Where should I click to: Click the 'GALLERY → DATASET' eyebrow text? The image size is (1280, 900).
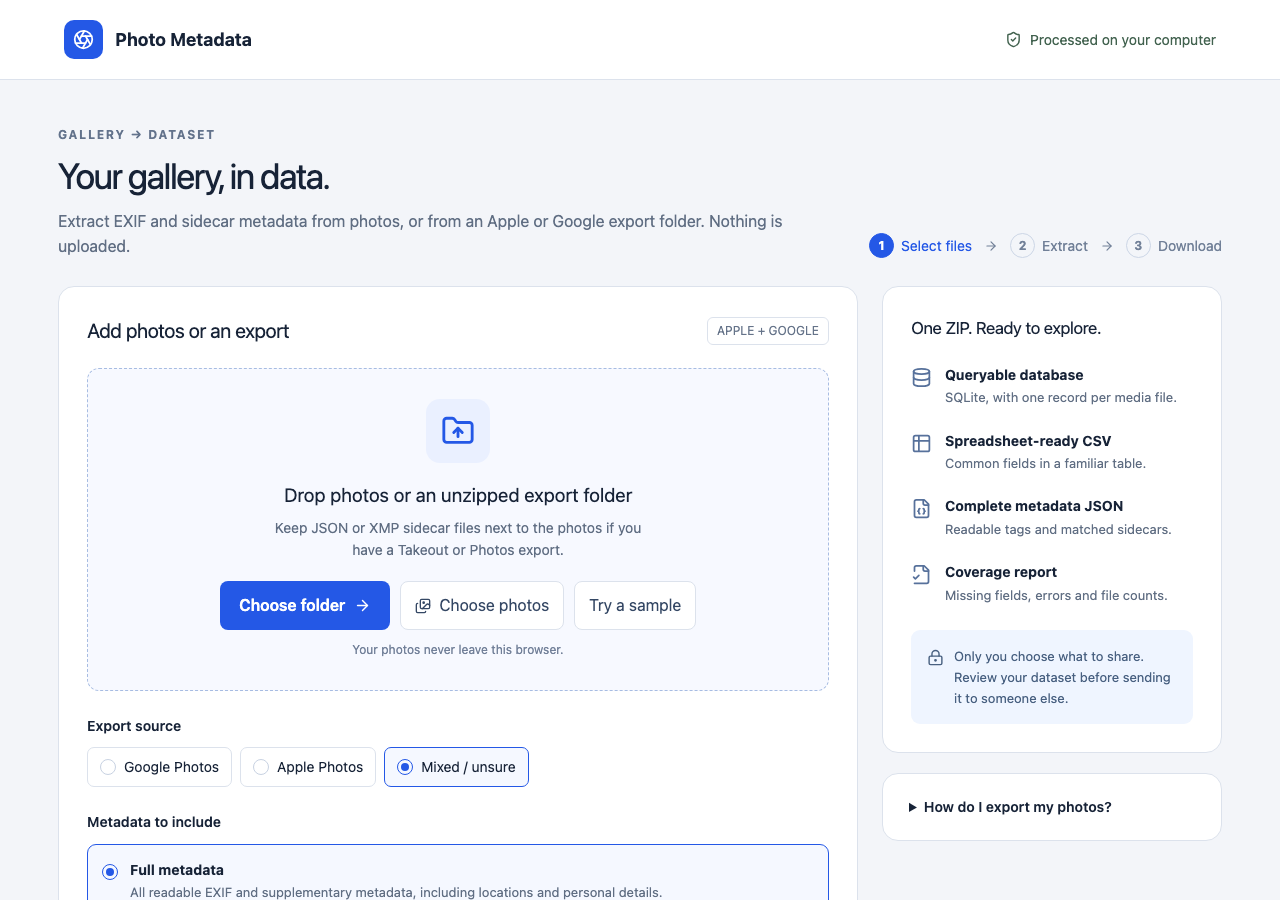137,134
